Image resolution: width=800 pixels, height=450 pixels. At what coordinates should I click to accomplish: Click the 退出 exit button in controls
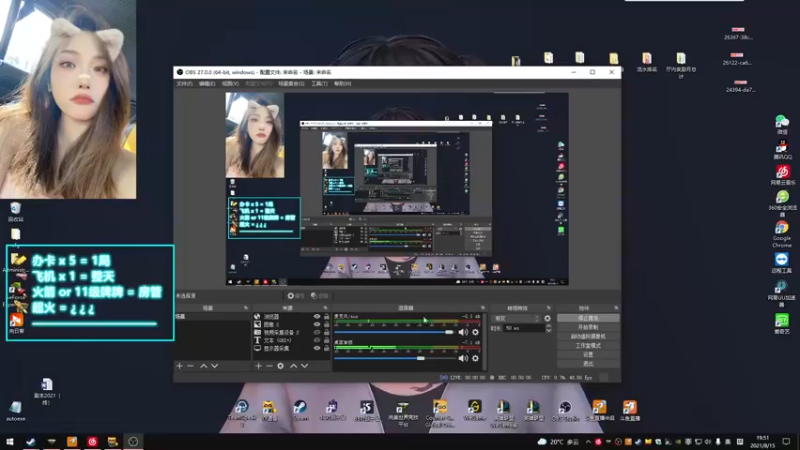pyautogui.click(x=588, y=364)
